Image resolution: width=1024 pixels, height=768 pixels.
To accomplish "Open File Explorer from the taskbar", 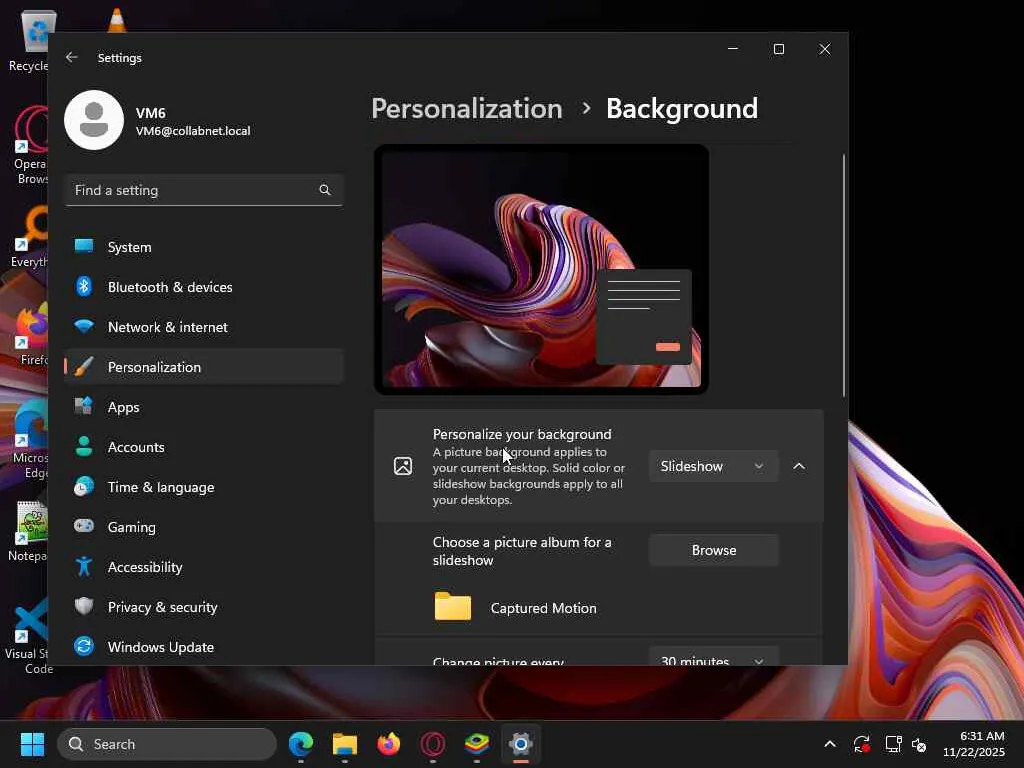I will [345, 744].
